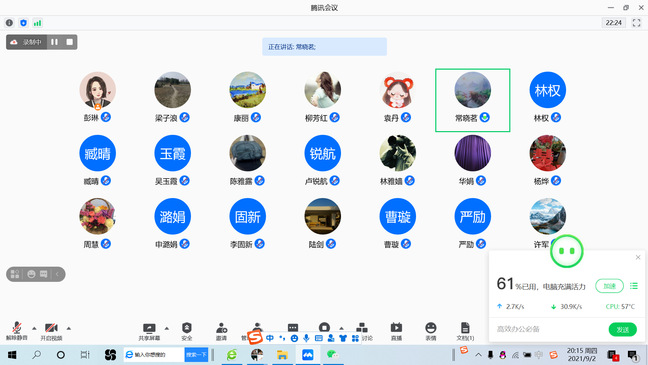Select 曹璇's blue avatar
648x365 pixels.
click(x=398, y=217)
